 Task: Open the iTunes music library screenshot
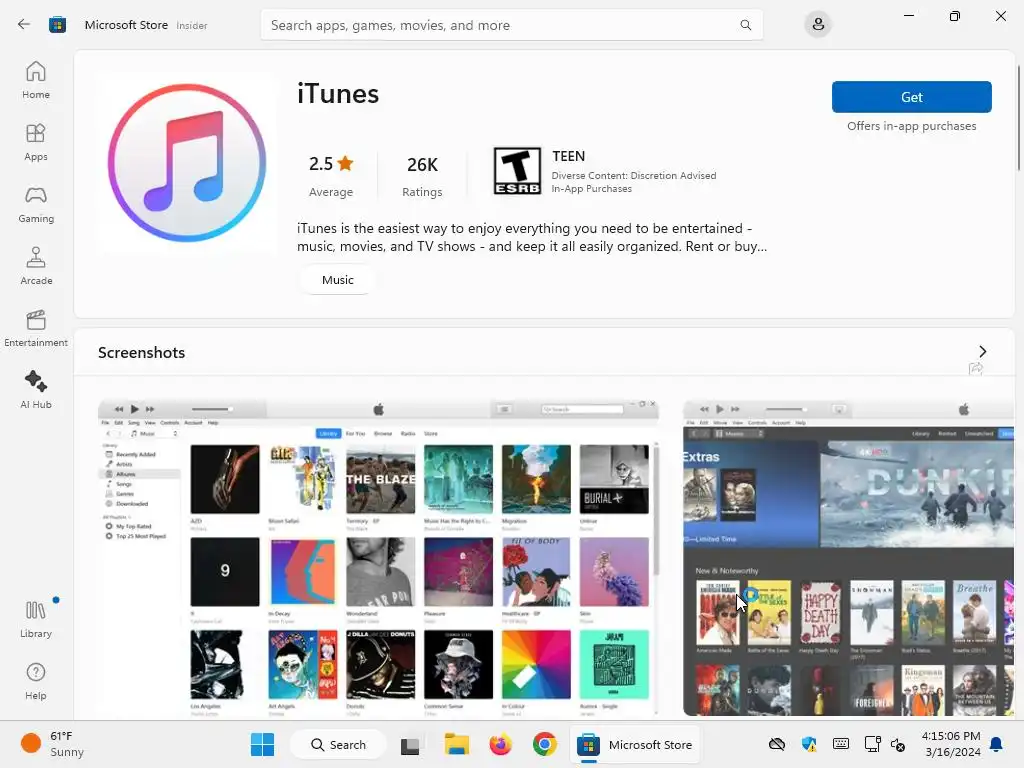click(378, 558)
